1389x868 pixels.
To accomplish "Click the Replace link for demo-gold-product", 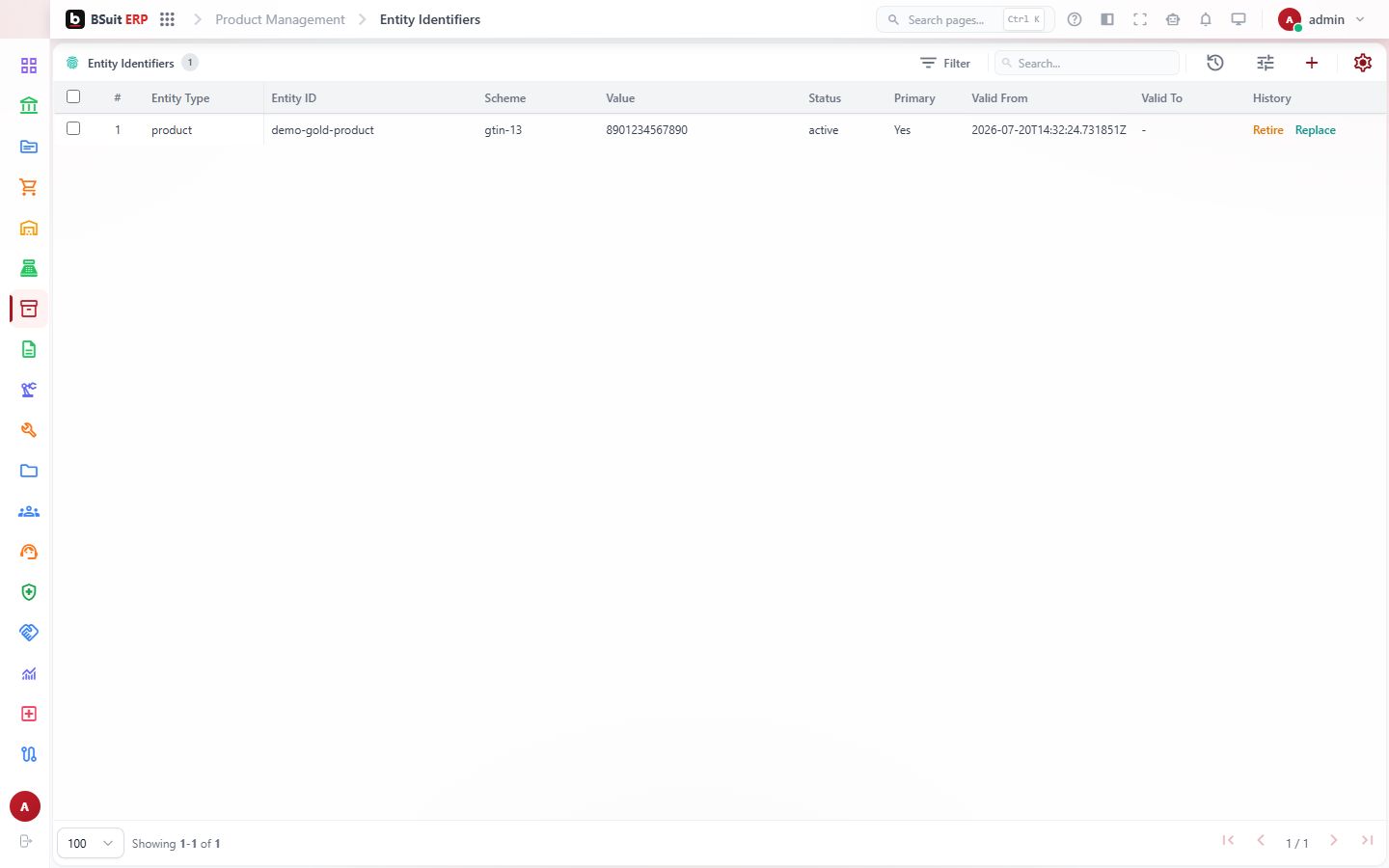I will click(1316, 130).
